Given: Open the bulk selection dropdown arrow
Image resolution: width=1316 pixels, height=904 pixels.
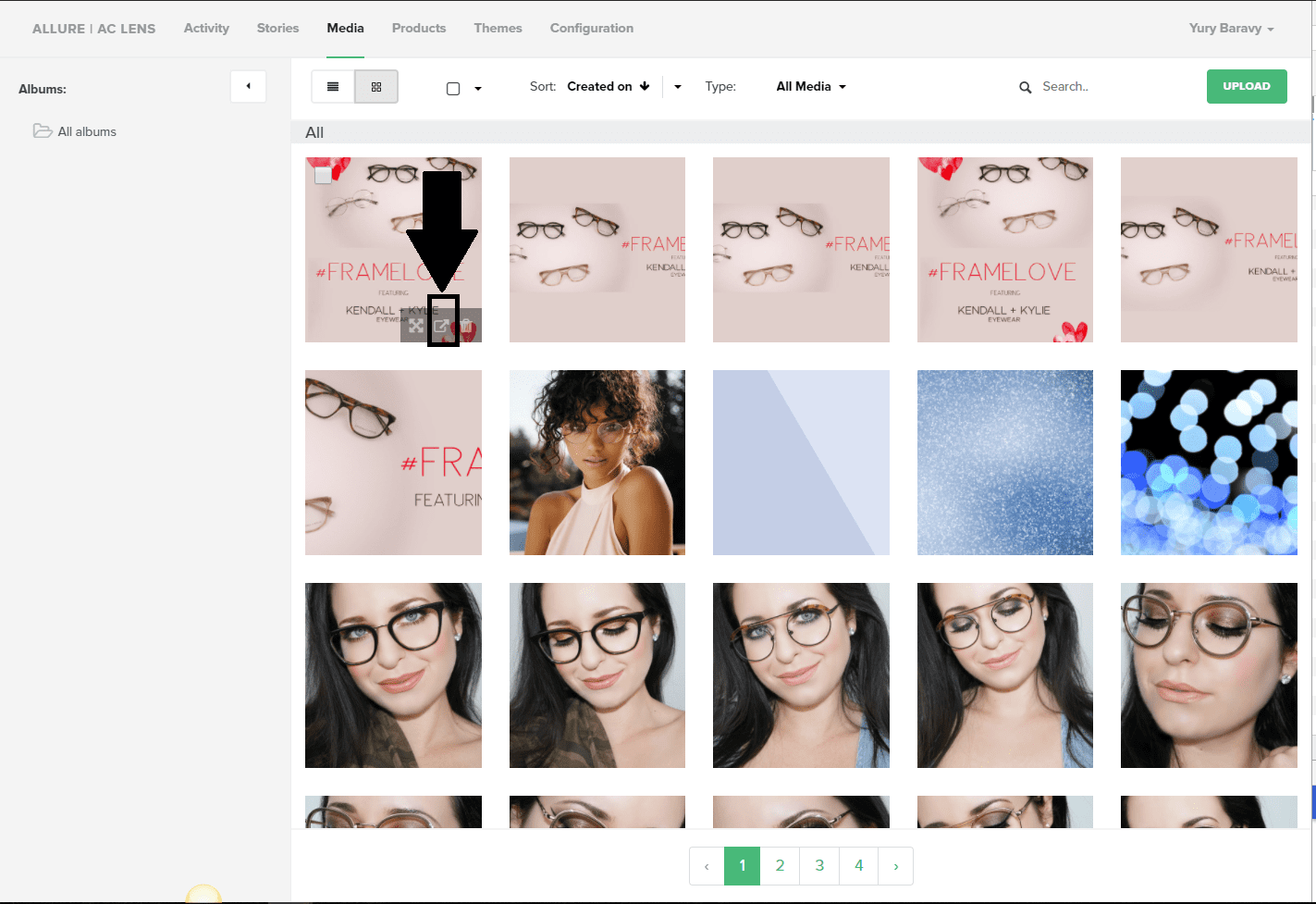Looking at the screenshot, I should (x=478, y=89).
